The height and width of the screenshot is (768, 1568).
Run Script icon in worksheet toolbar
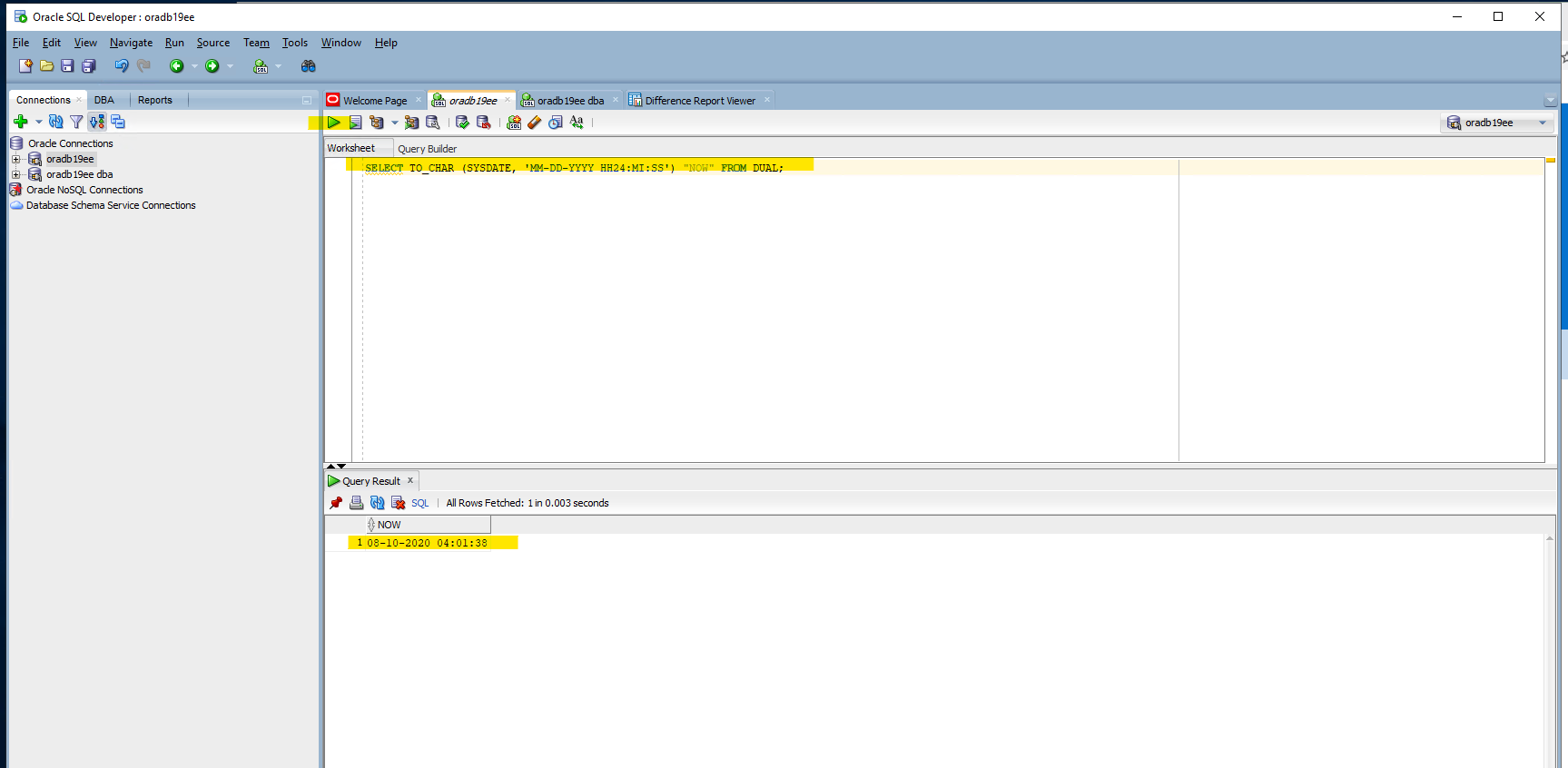point(355,123)
